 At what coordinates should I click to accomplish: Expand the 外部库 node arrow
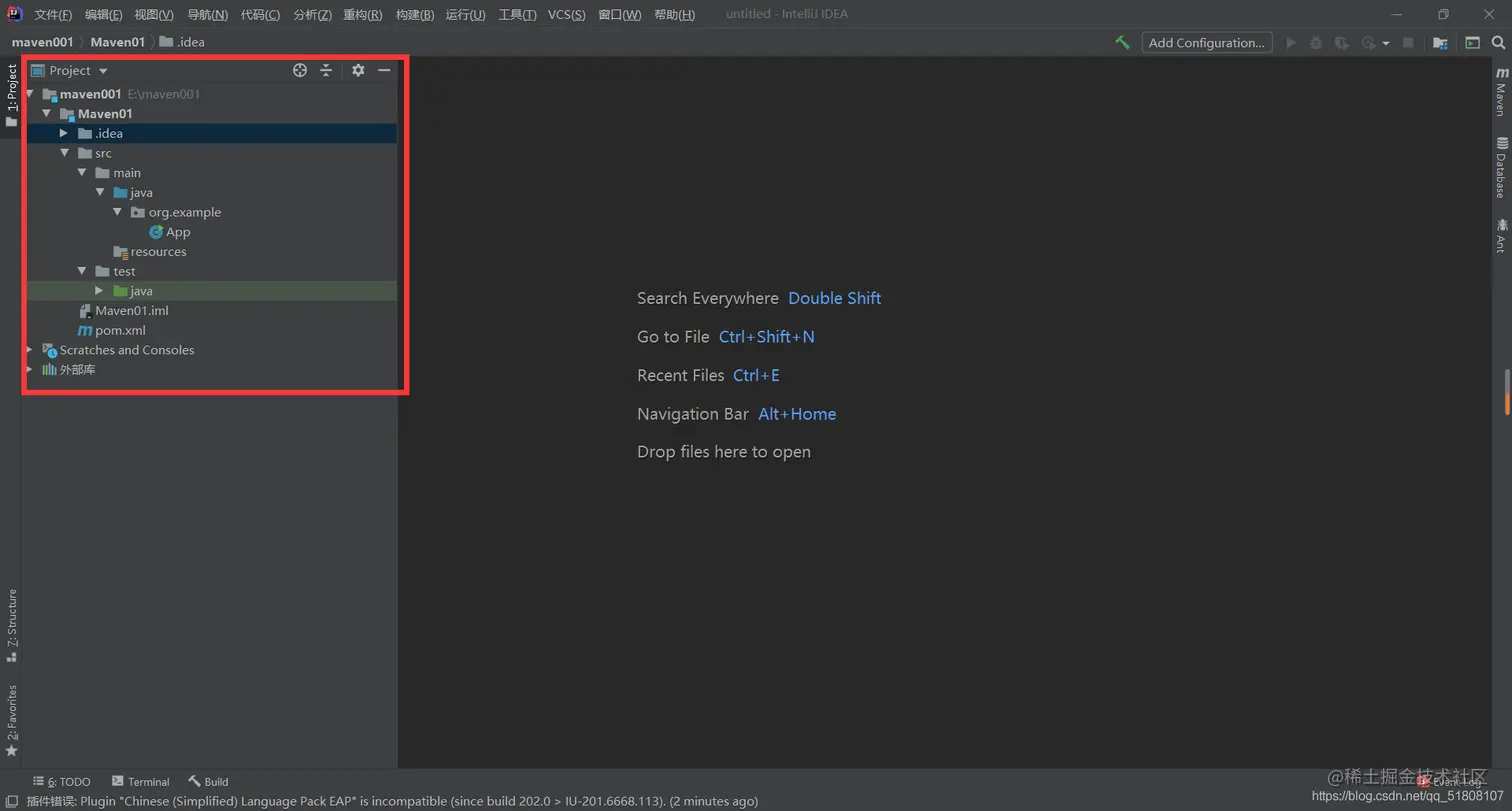tap(29, 370)
